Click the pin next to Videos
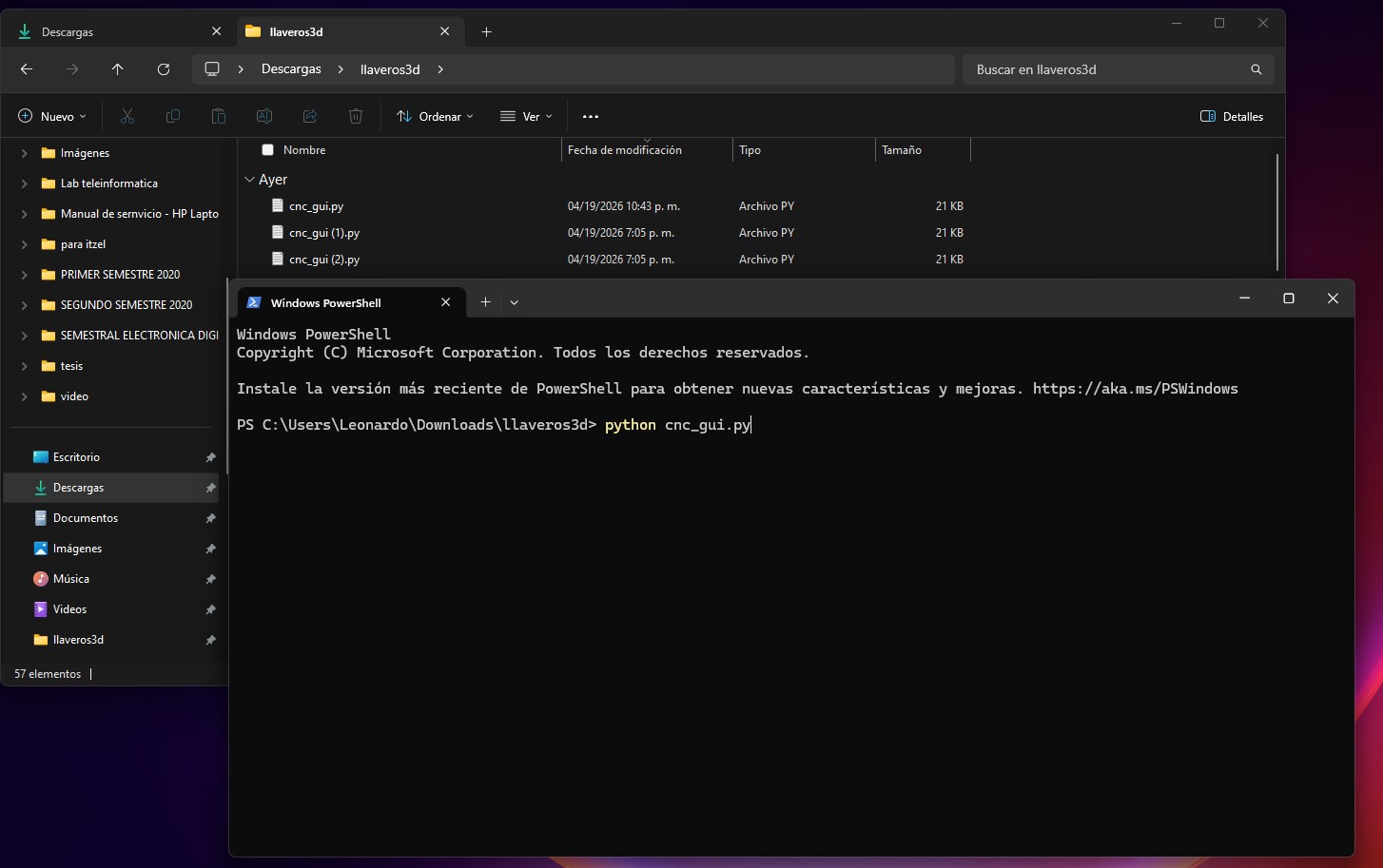The width and height of the screenshot is (1383, 868). 210,609
